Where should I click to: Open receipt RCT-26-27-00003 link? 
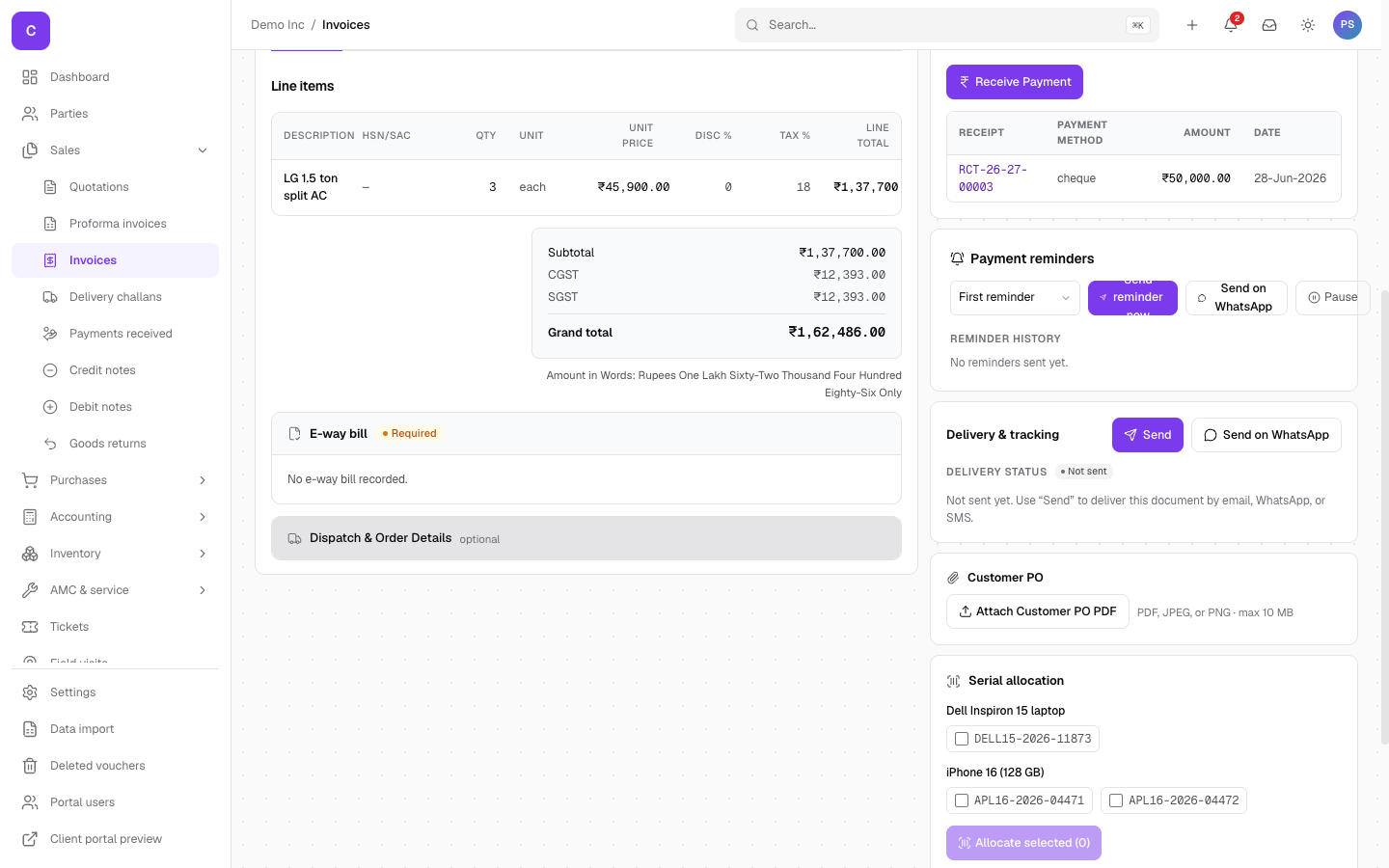[993, 178]
